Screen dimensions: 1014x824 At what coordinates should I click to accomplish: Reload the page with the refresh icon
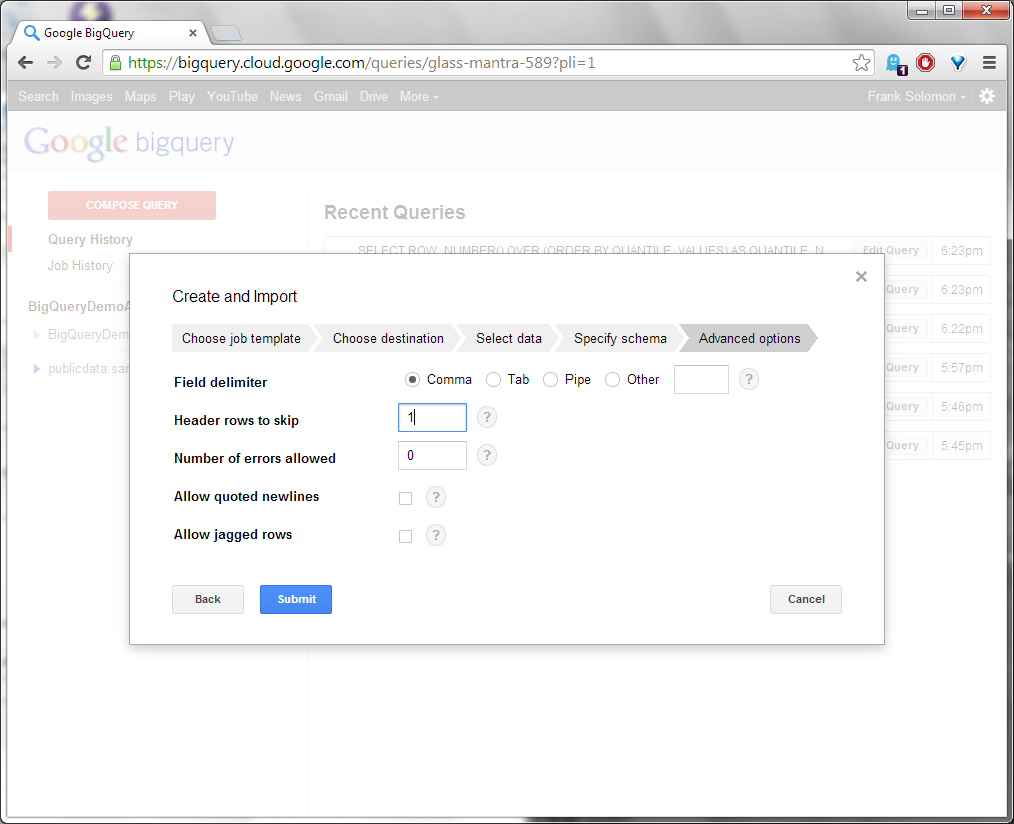click(83, 63)
